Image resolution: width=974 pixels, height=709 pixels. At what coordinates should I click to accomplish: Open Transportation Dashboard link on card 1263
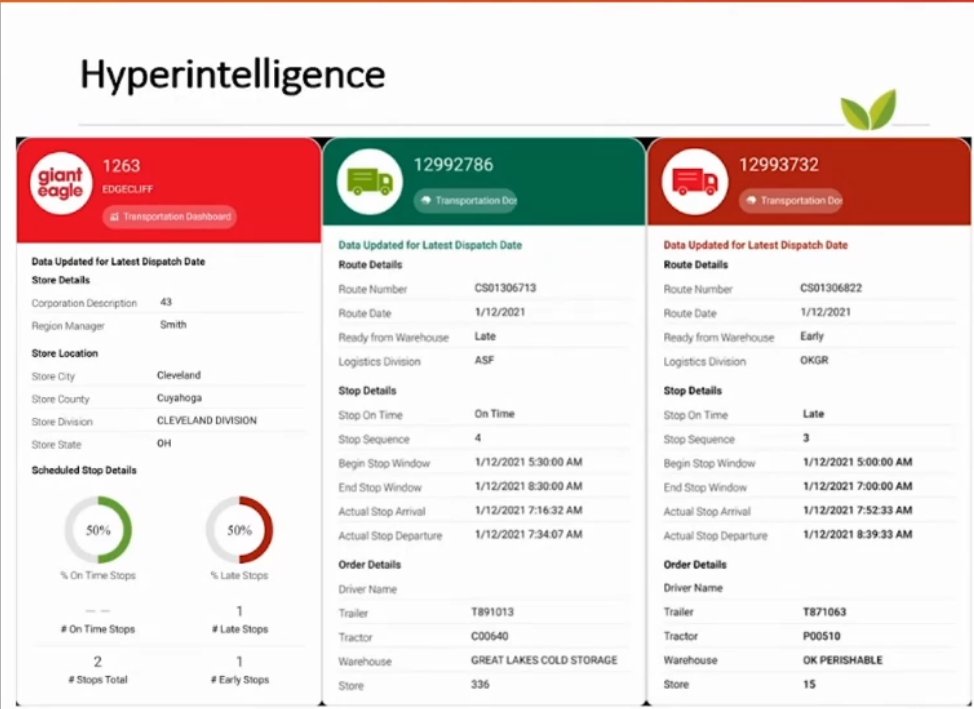[x=170, y=217]
